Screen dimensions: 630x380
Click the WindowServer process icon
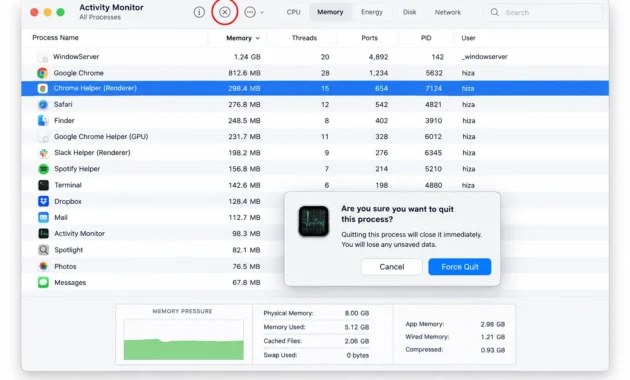43,57
